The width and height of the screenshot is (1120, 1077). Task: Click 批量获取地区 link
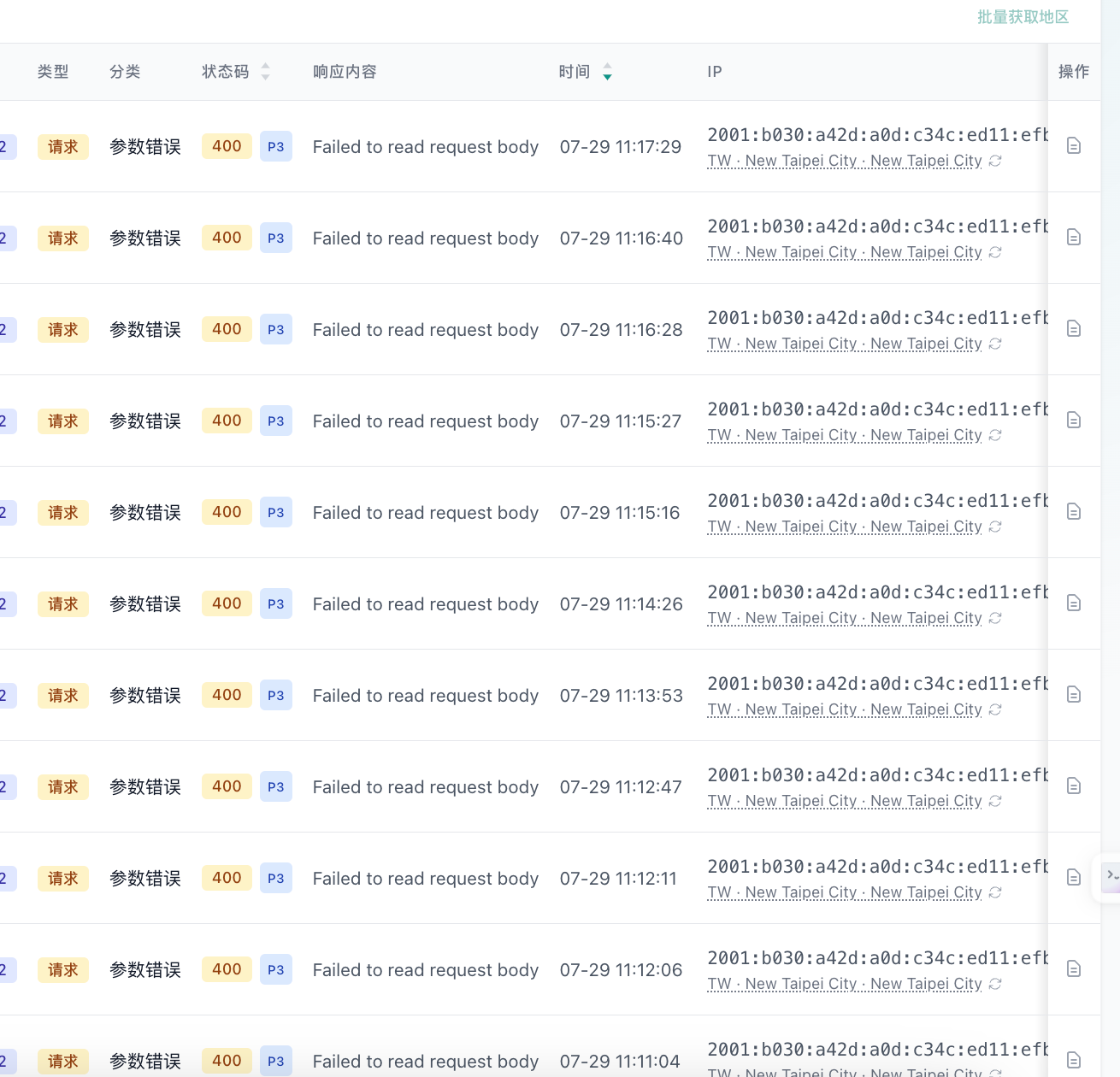(x=1023, y=17)
